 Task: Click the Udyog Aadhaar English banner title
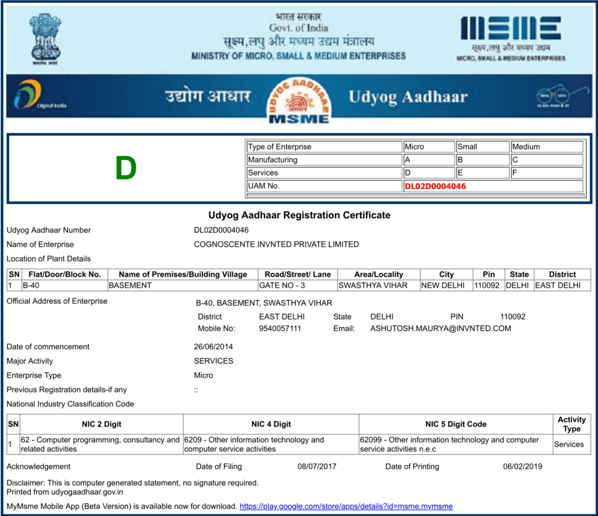[408, 97]
